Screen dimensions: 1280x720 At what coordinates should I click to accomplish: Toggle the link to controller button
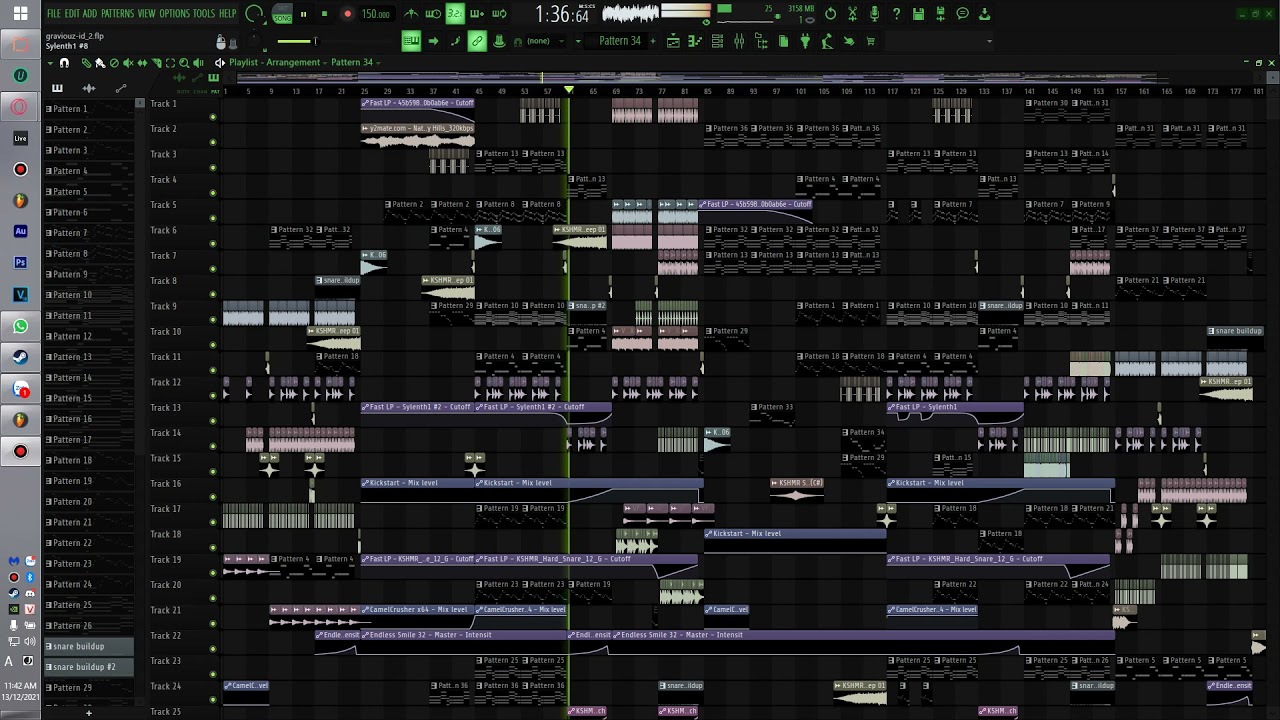[477, 41]
